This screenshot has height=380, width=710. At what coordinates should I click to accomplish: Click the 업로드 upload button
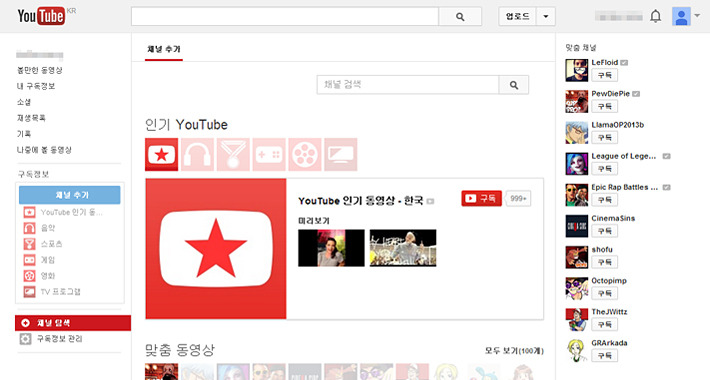tap(518, 17)
